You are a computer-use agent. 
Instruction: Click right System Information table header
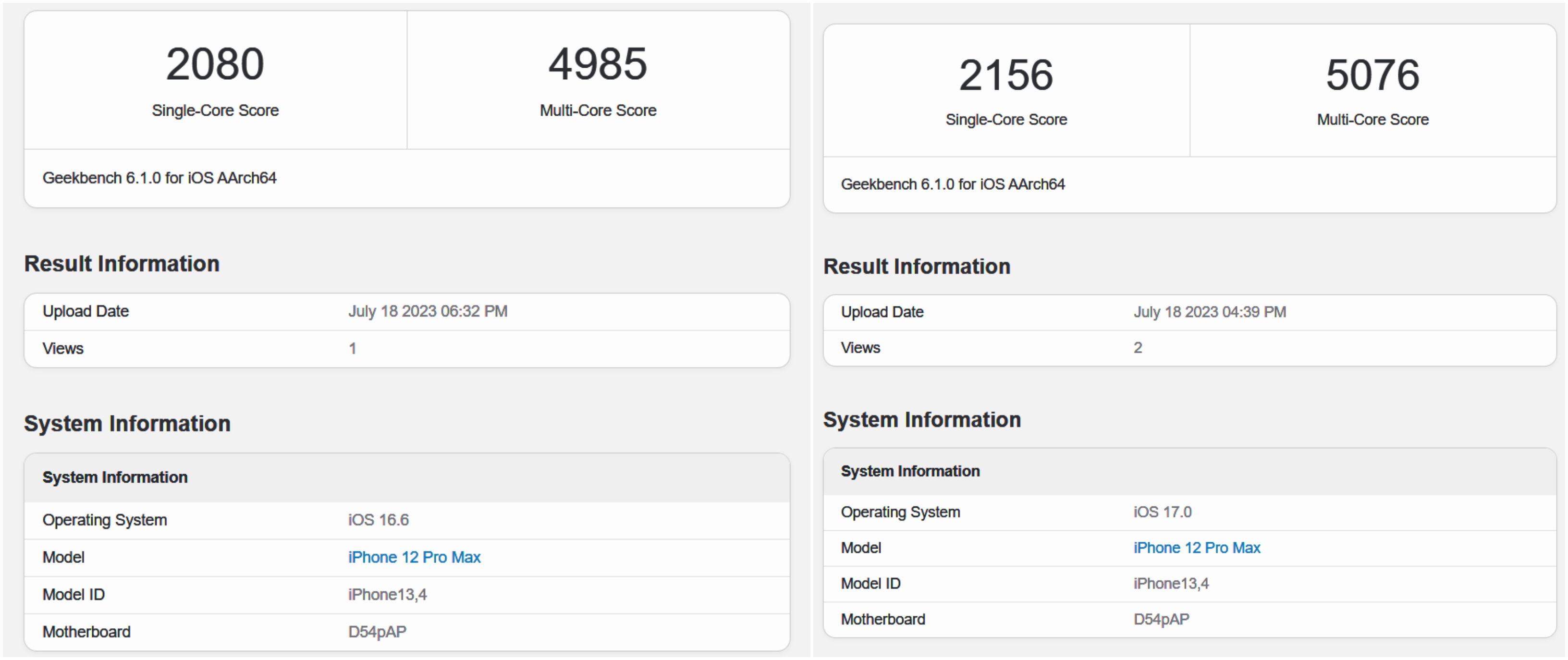[x=910, y=471]
